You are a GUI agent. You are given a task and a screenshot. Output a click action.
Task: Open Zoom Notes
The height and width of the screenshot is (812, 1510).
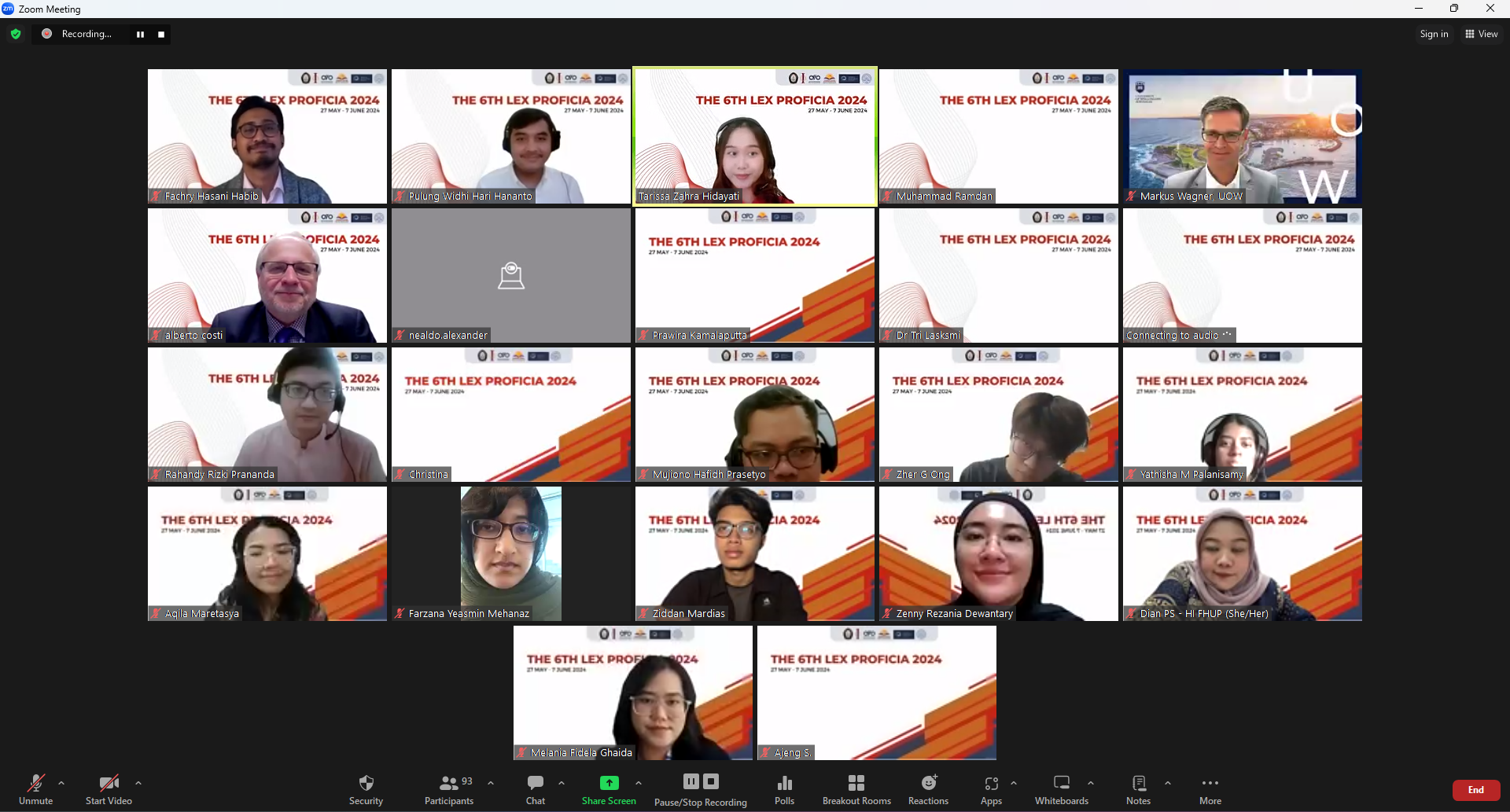point(1138,788)
